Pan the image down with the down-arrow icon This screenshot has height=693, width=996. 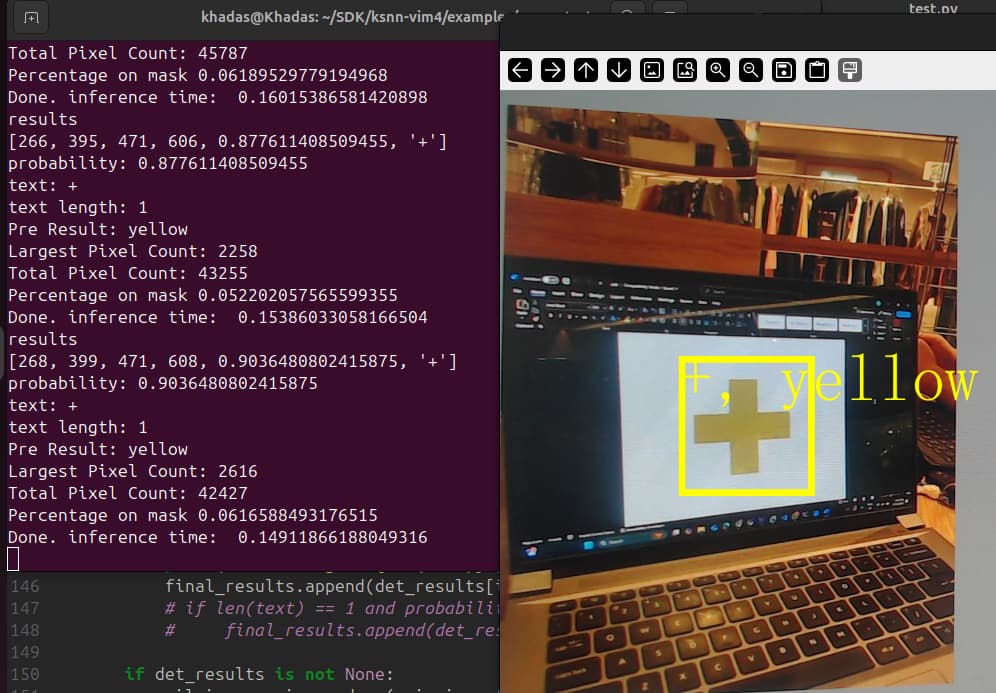pos(619,70)
